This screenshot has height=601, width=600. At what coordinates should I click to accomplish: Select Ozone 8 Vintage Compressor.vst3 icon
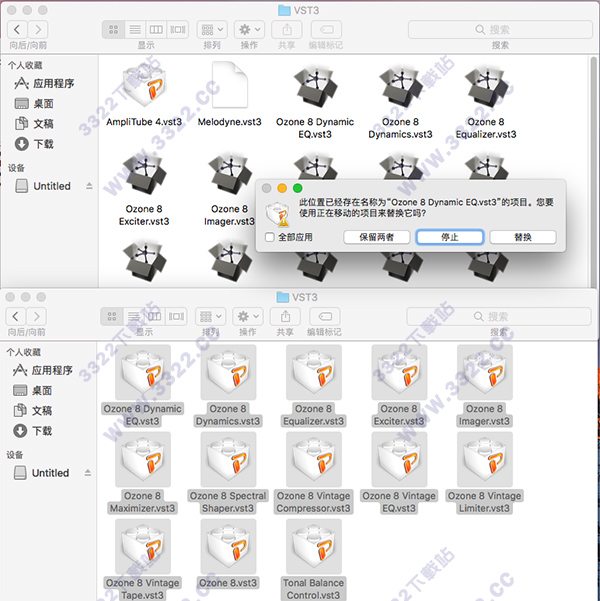[314, 459]
